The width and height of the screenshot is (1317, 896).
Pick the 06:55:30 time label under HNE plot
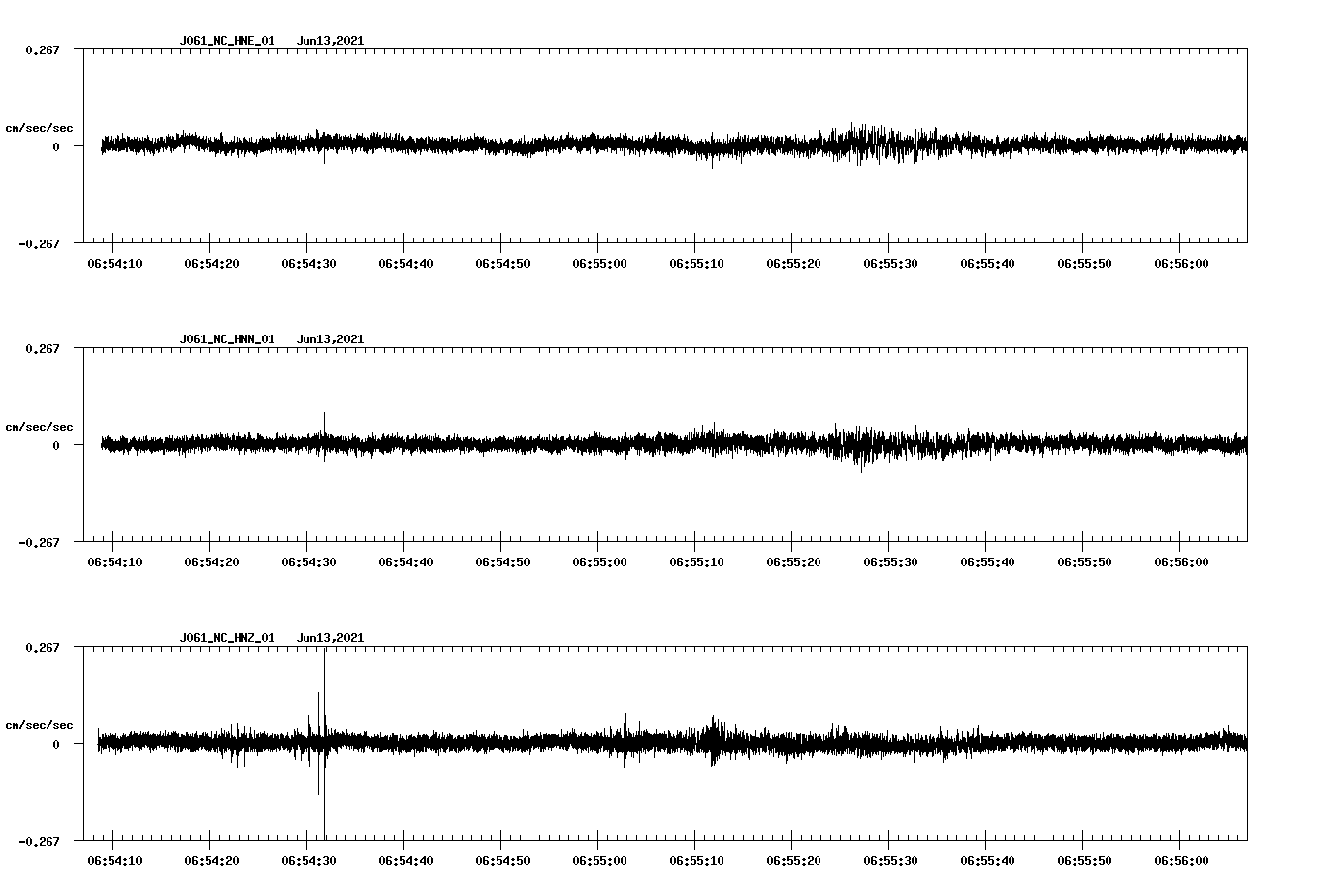coord(890,263)
